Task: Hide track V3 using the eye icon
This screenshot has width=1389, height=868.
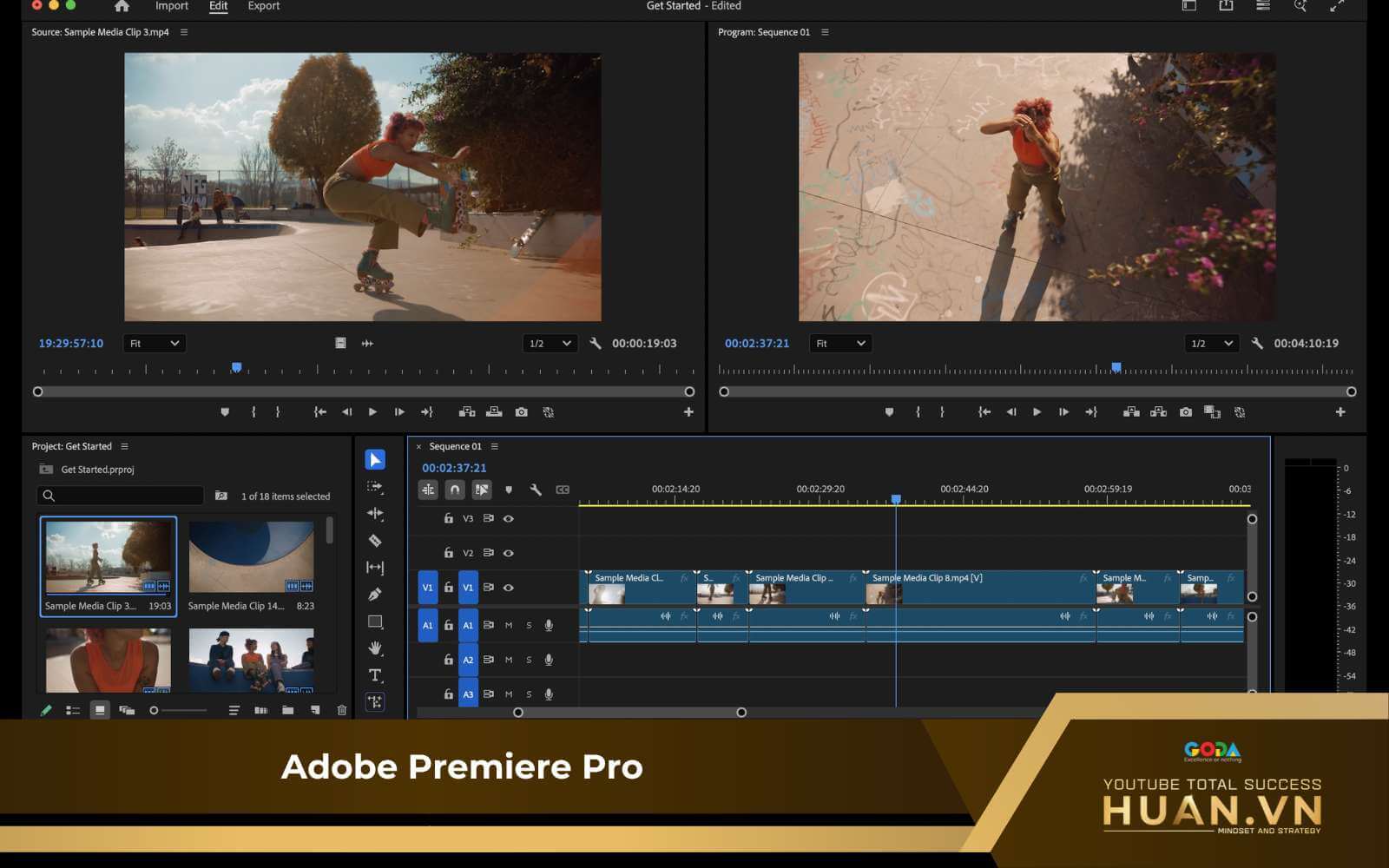Action: [509, 518]
